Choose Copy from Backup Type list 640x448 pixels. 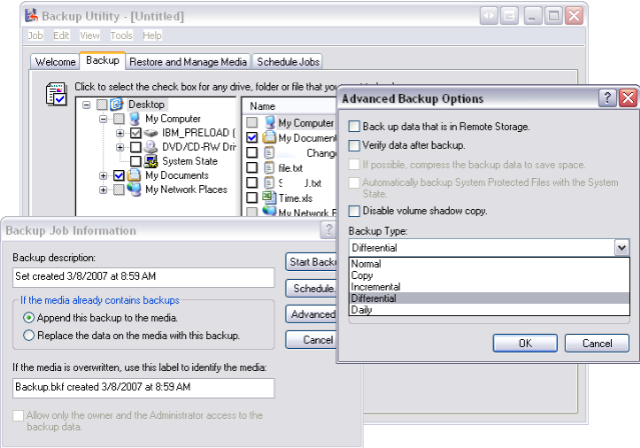[489, 275]
